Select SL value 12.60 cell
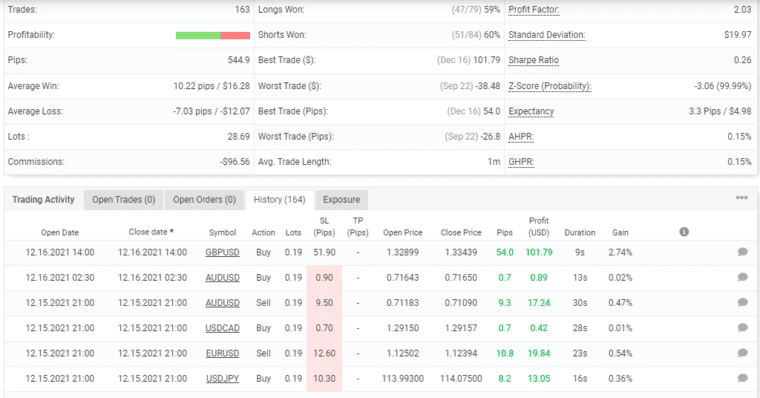The image size is (760, 398). 324,353
